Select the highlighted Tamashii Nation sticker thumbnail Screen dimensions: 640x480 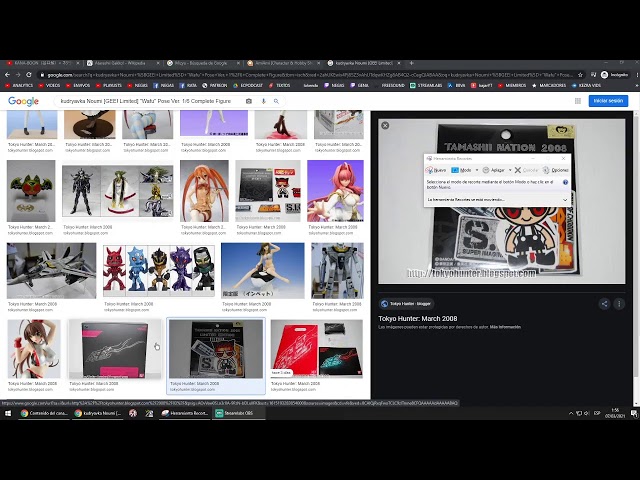(216, 349)
